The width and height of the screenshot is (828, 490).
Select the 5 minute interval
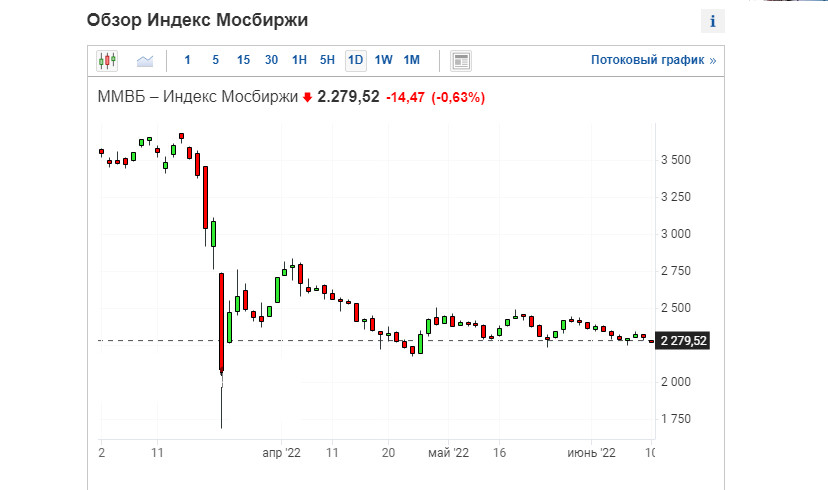(215, 60)
